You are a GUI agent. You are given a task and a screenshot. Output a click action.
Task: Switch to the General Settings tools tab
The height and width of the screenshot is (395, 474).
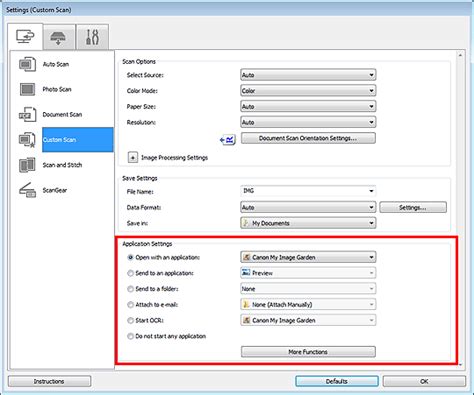coord(92,38)
